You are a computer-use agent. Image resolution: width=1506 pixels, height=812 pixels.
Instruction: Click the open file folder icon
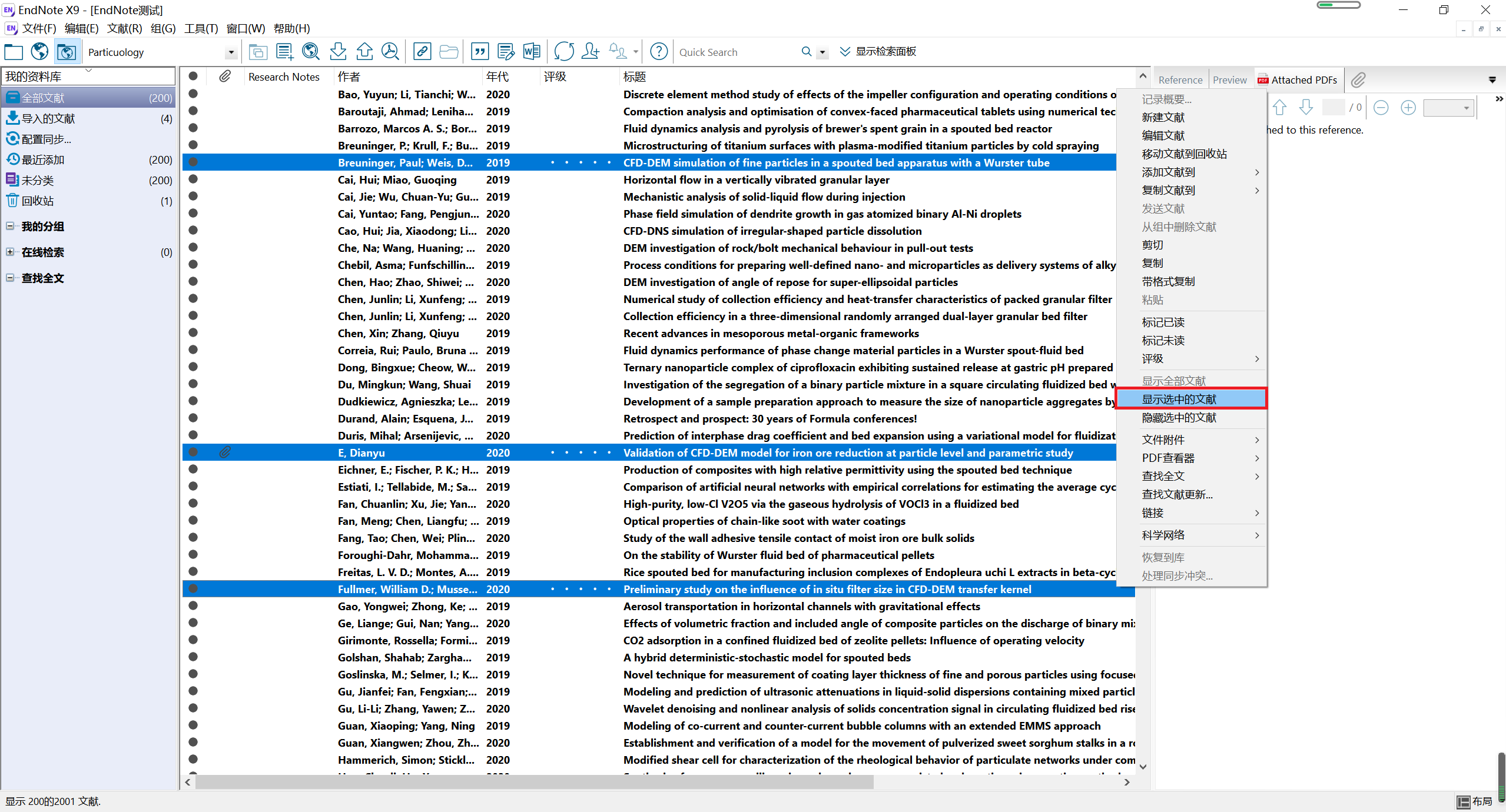(x=449, y=52)
